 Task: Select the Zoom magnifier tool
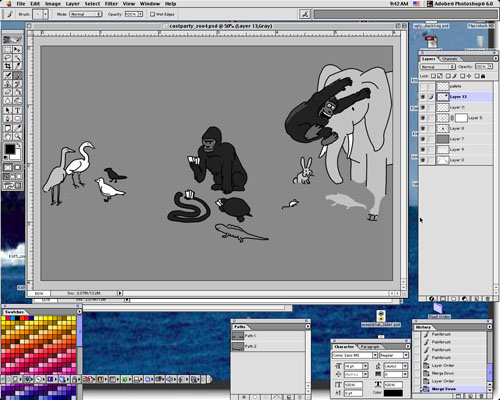[18, 136]
